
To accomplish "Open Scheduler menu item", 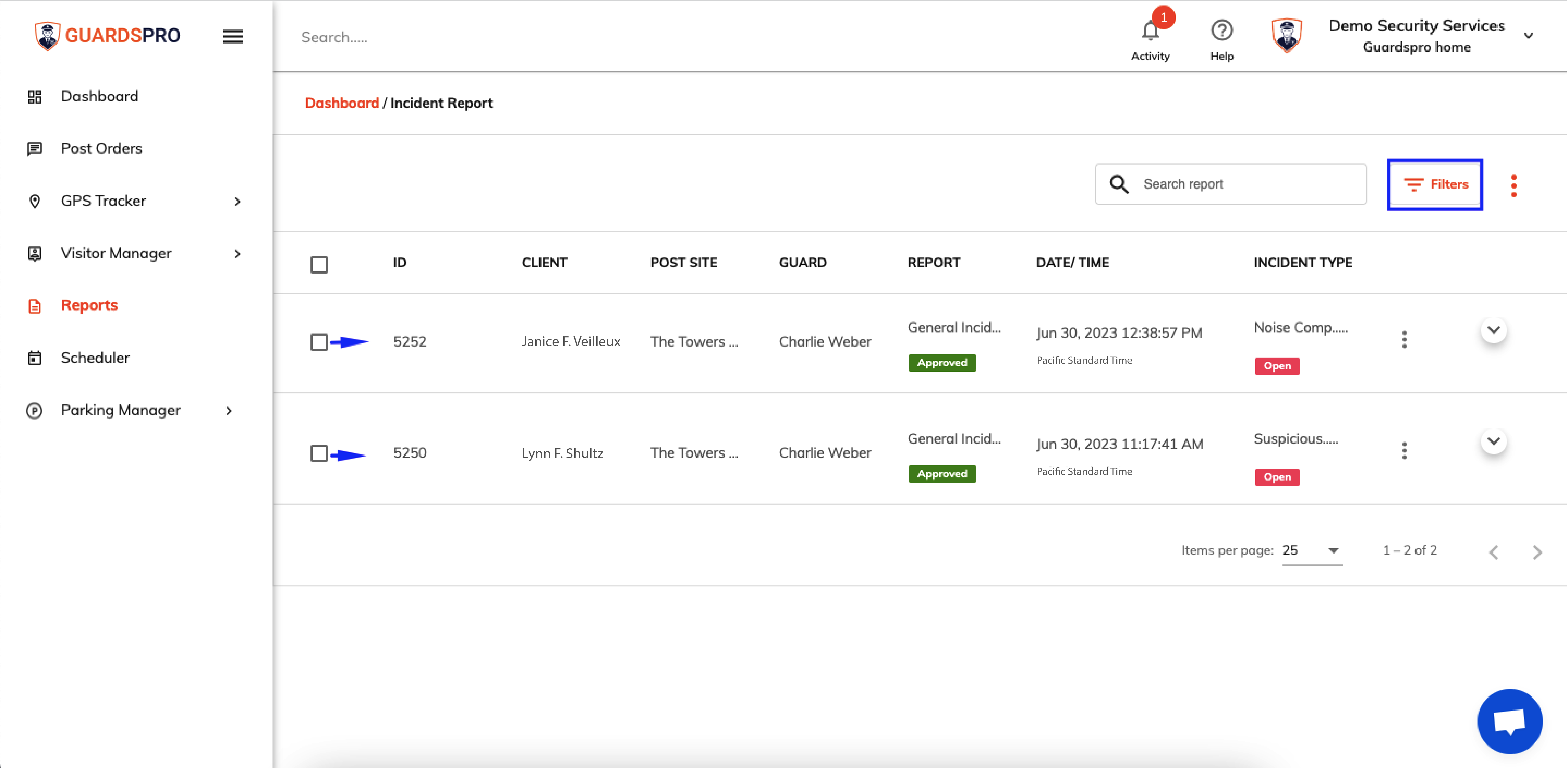I will coord(95,358).
